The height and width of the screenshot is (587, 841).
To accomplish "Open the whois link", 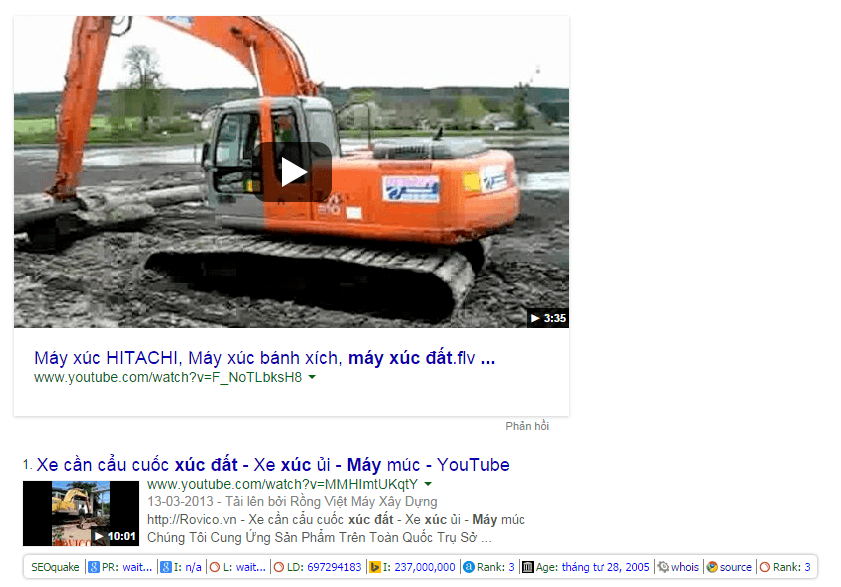I will point(685,567).
